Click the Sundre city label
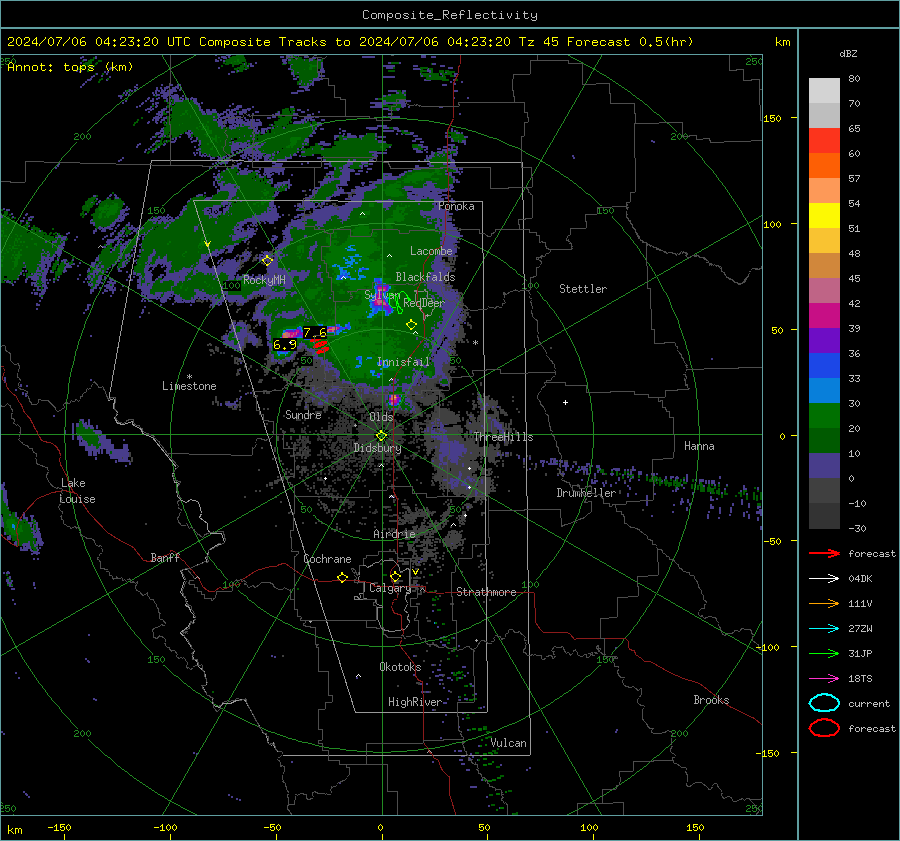The height and width of the screenshot is (841, 900). point(303,415)
